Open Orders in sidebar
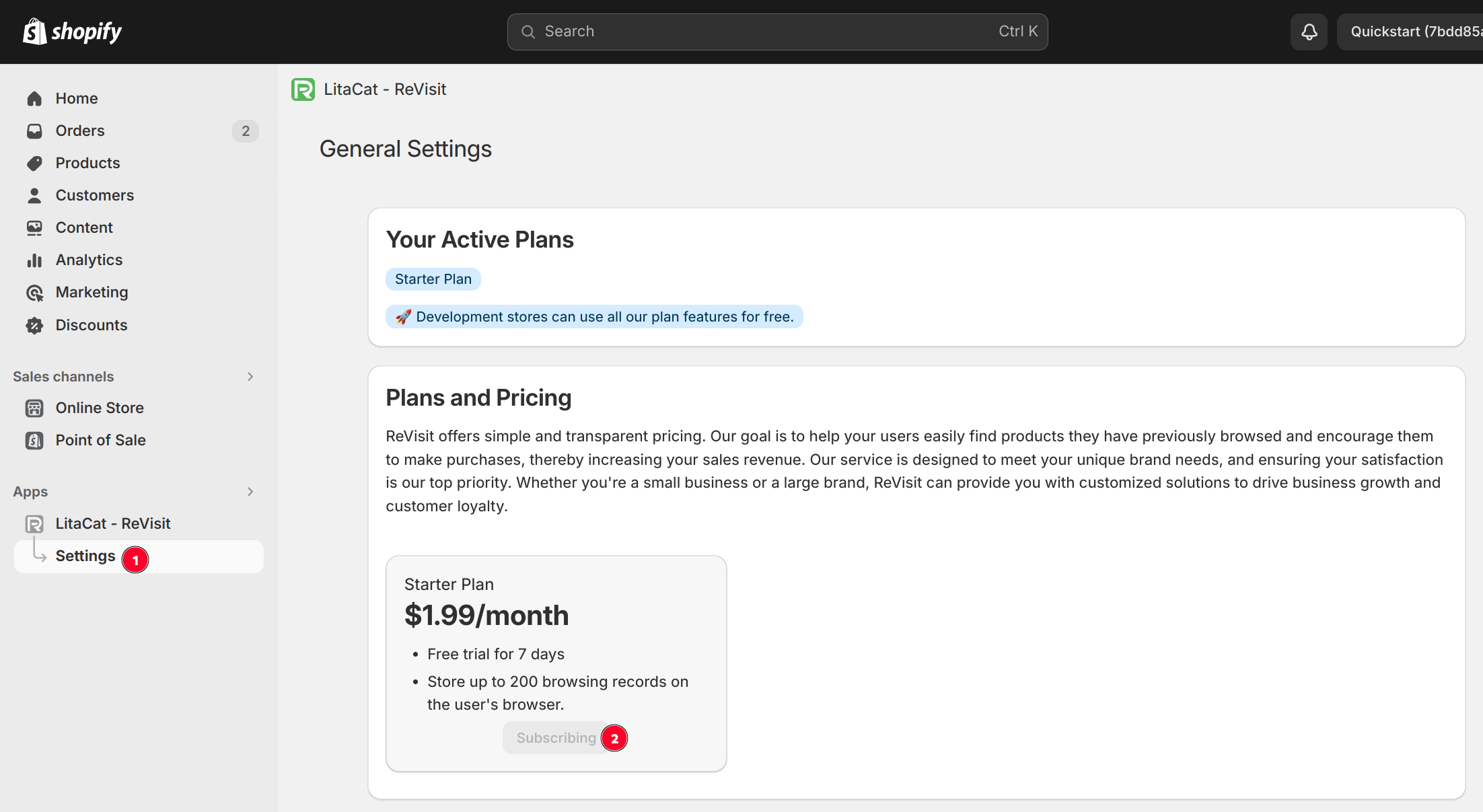 80,131
